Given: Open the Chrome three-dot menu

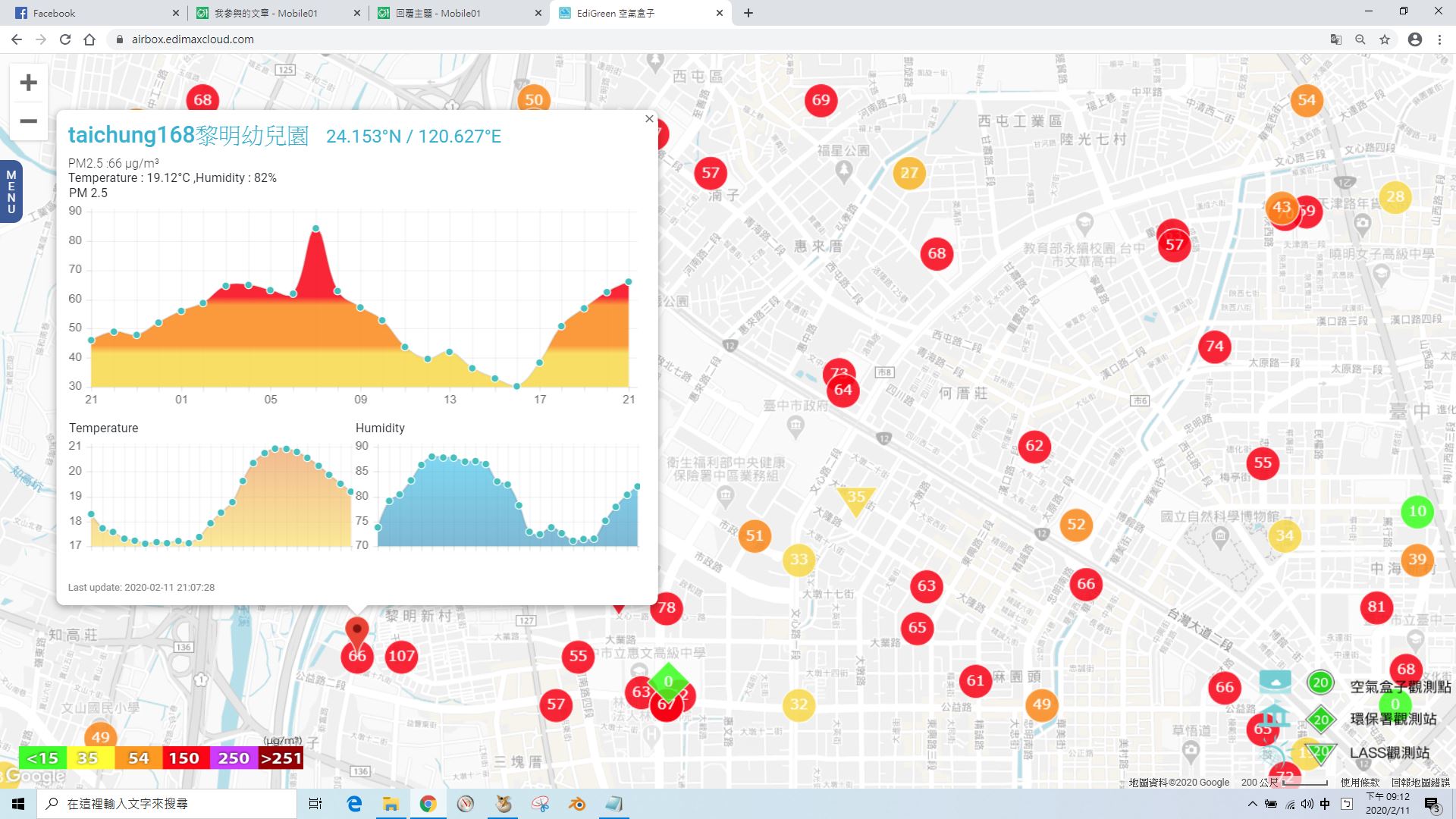Looking at the screenshot, I should click(1439, 39).
